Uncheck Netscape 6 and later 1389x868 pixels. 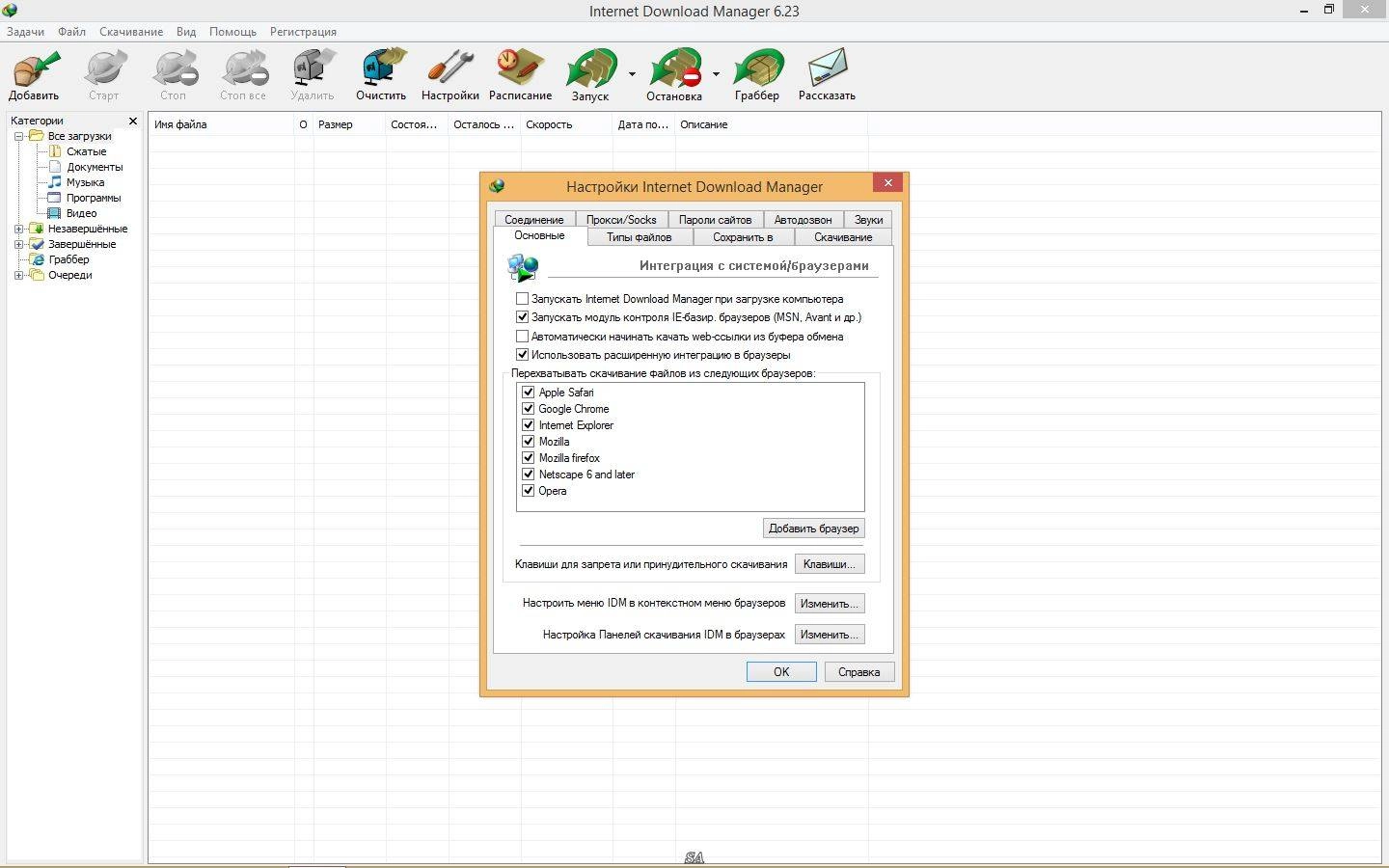[x=528, y=475]
